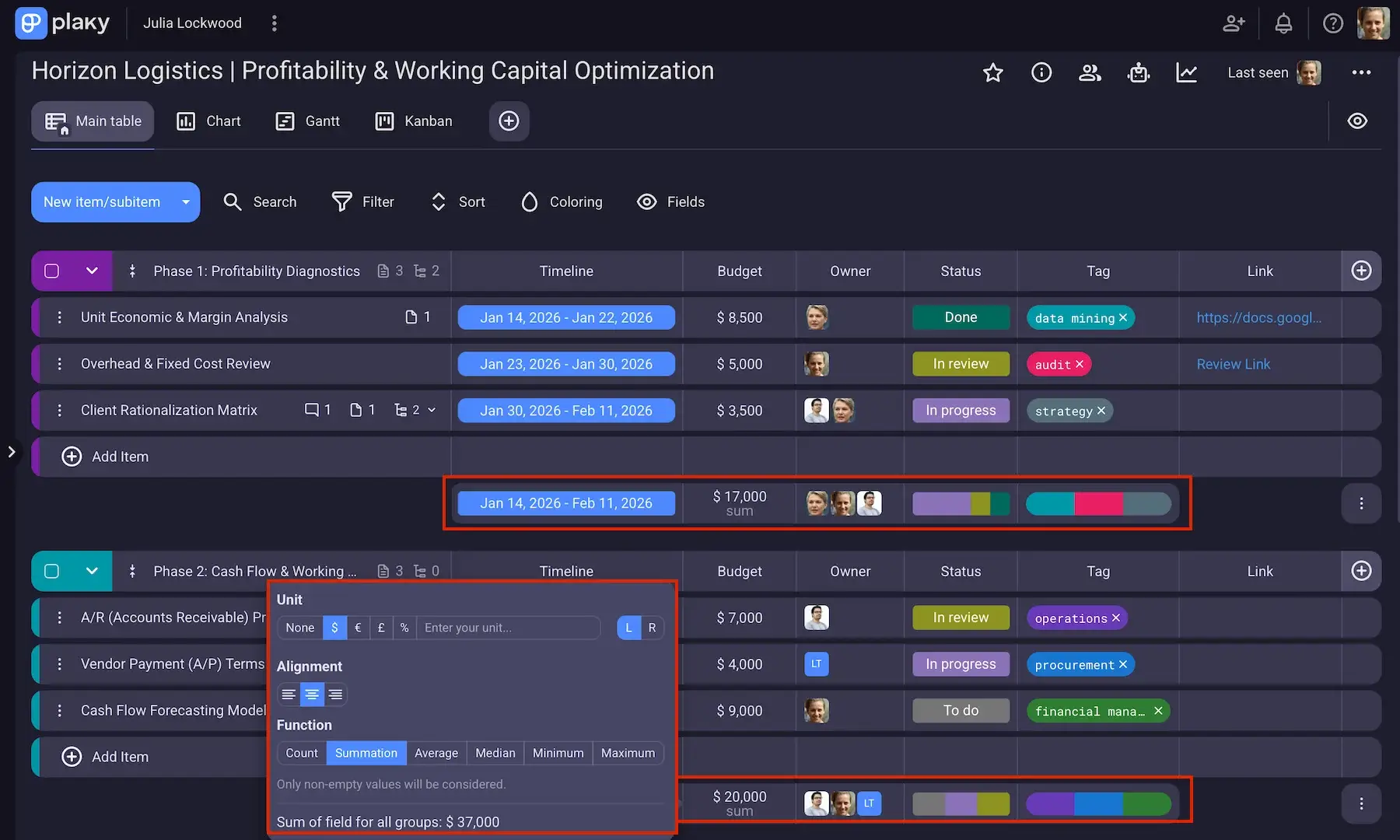Open Client Rationalization In progress status

[x=961, y=410]
